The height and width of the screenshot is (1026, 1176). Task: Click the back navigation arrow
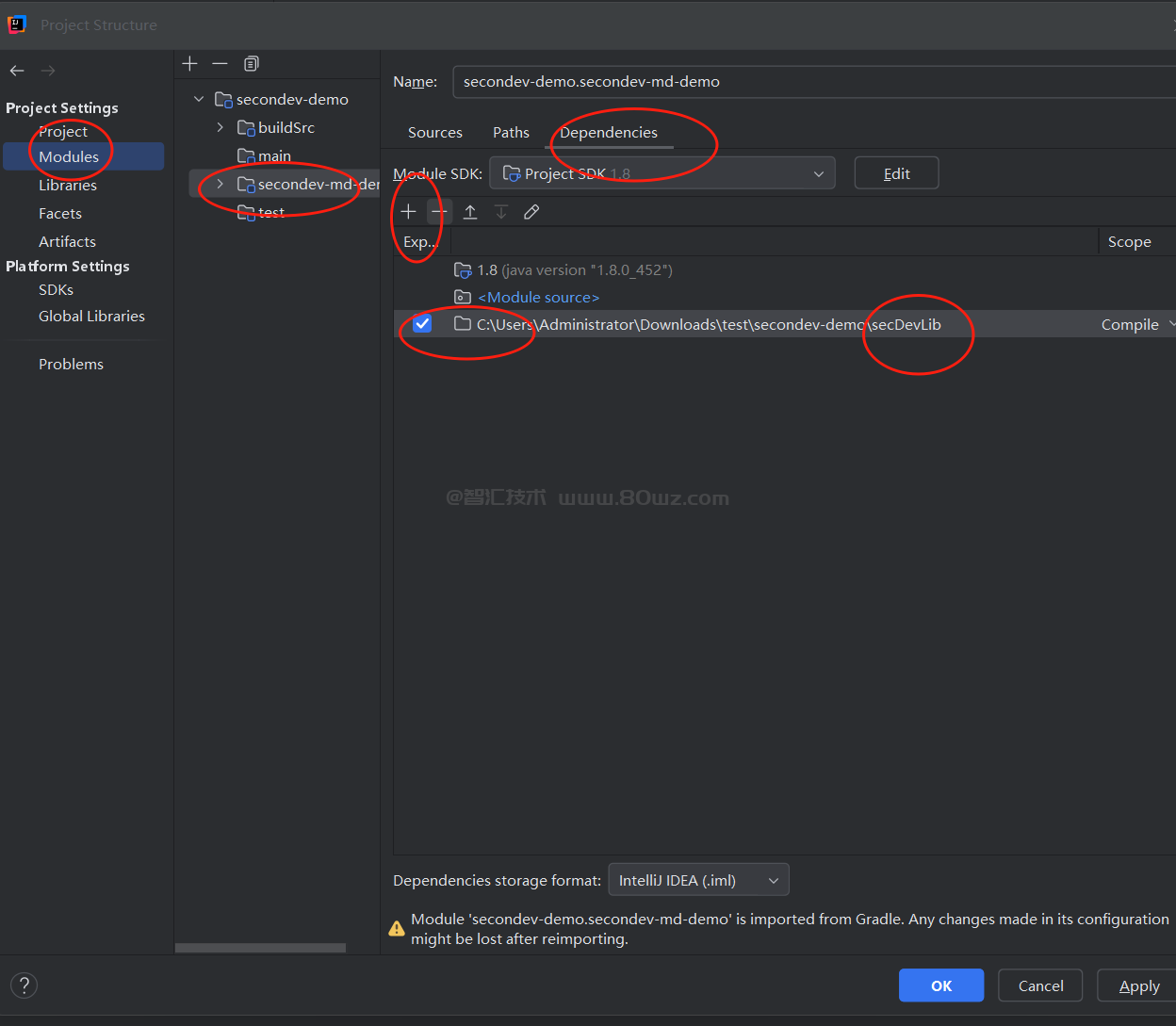[17, 71]
